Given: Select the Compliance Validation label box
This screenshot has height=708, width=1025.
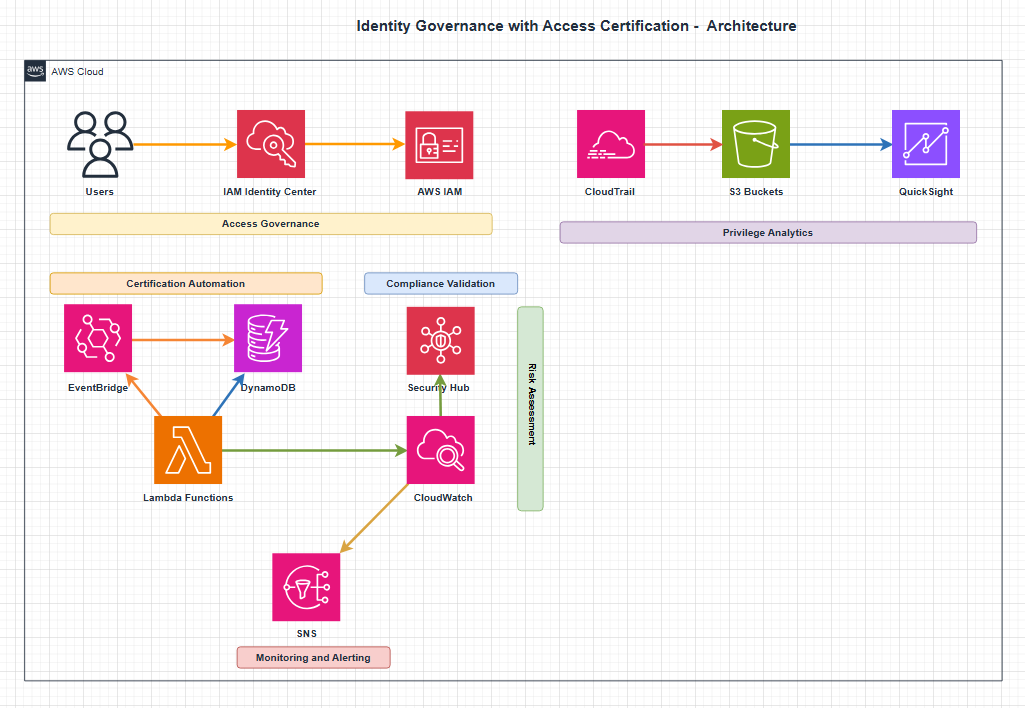Looking at the screenshot, I should point(441,284).
